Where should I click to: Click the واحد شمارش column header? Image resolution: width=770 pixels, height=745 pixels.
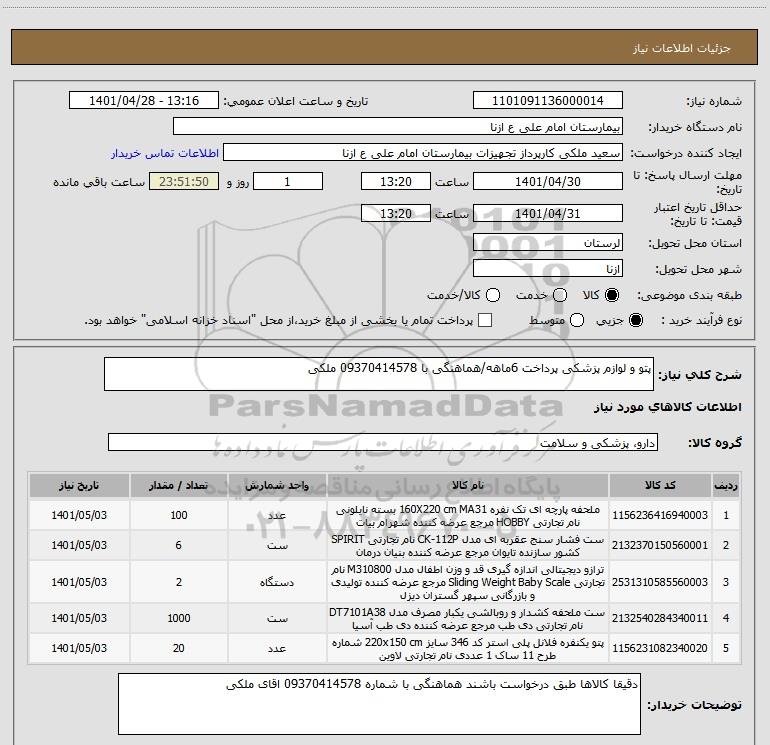(277, 486)
